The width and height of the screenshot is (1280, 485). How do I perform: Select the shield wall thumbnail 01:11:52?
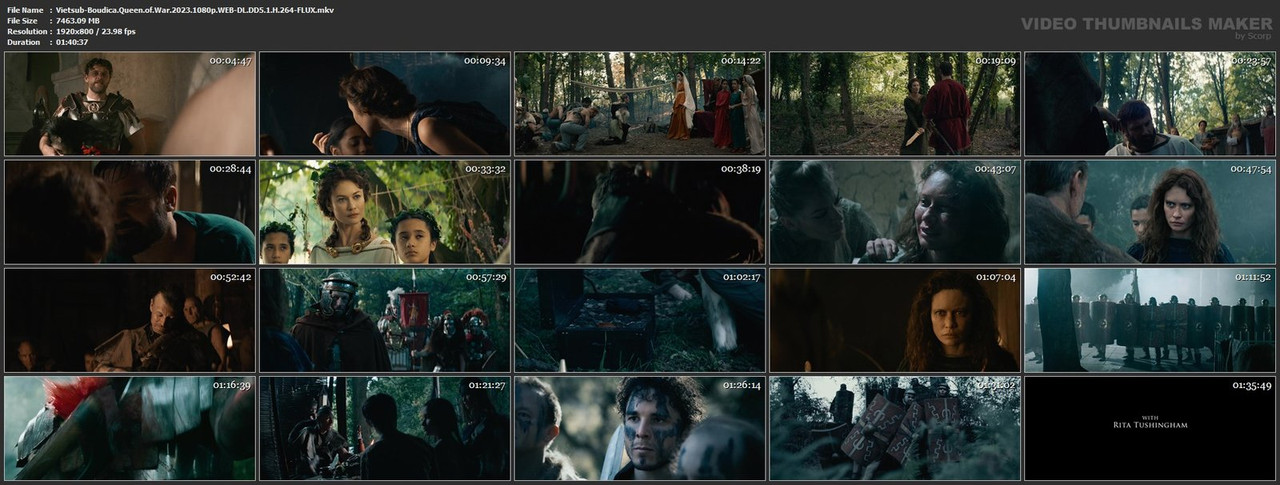click(x=1150, y=320)
